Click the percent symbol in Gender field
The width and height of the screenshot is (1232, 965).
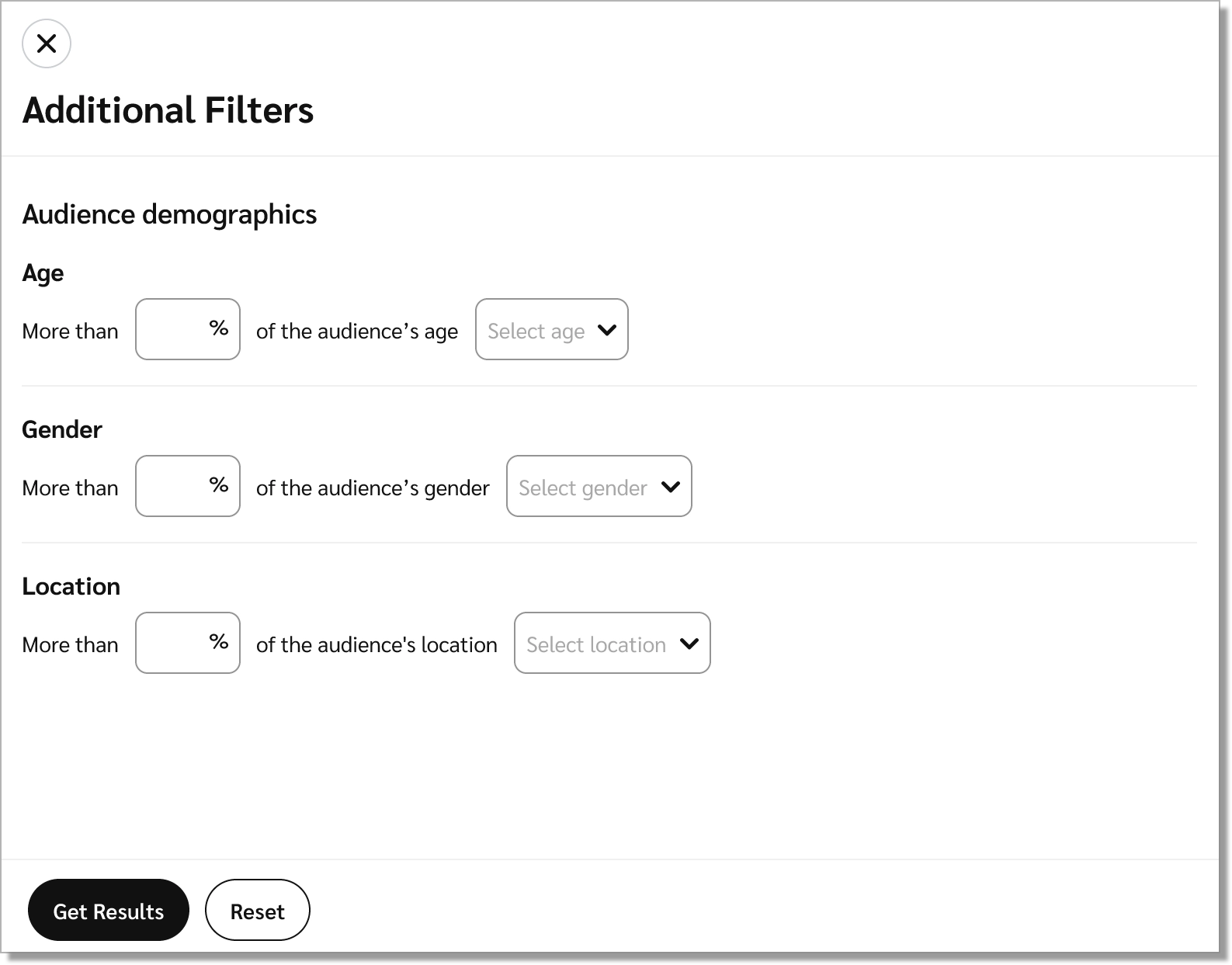point(219,485)
